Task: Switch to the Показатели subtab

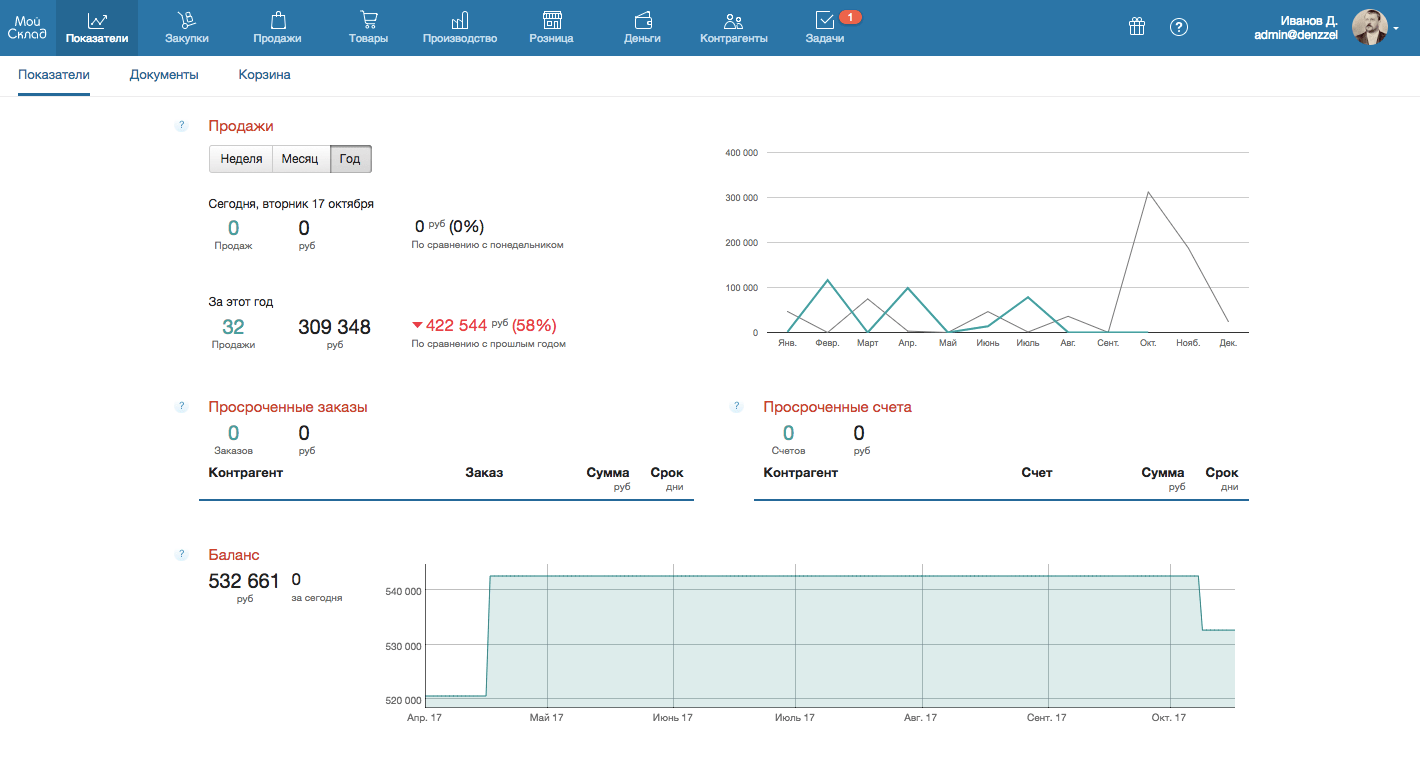Action: [54, 75]
